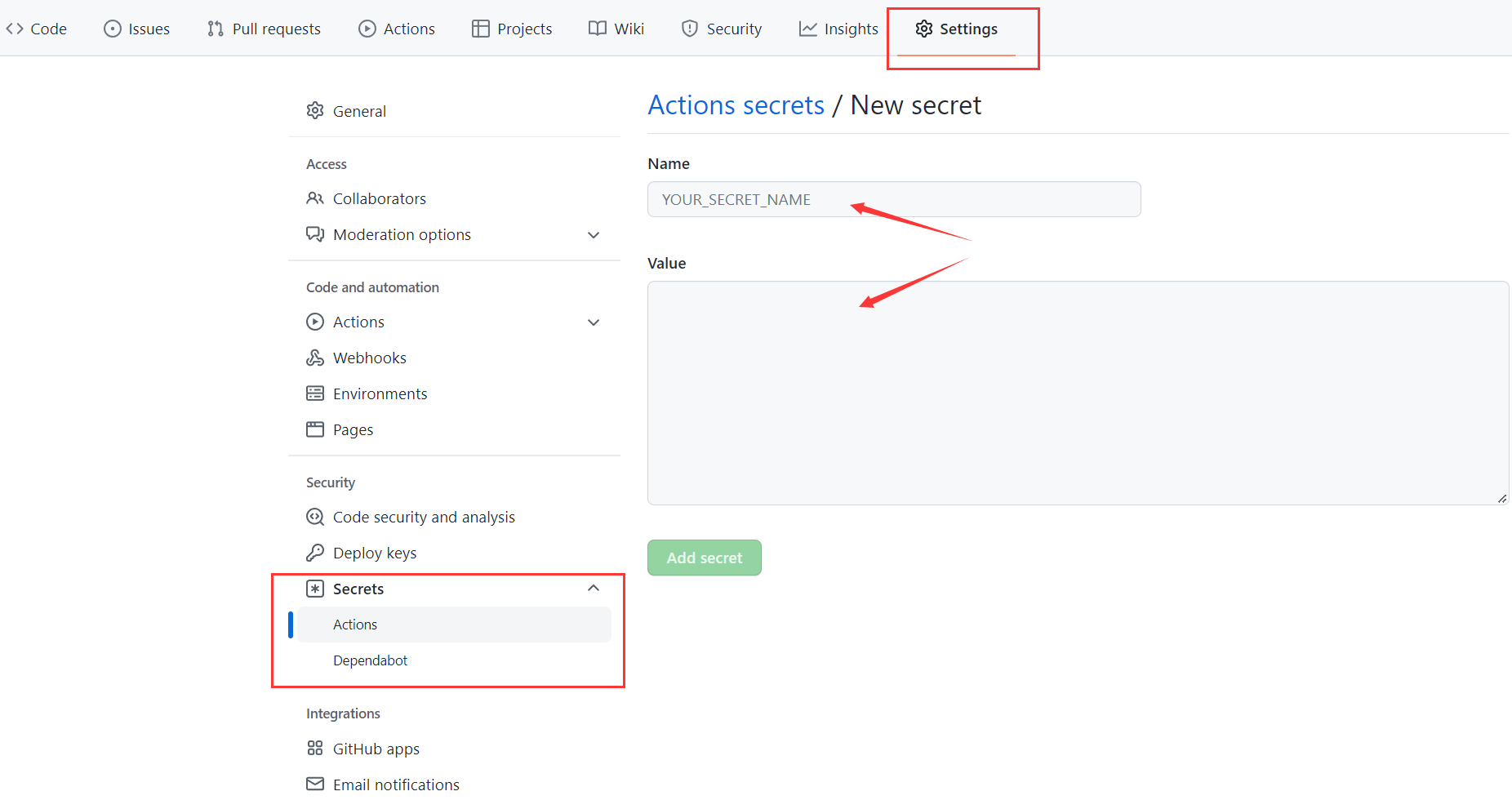Go back via the Actions secrets link
The image size is (1512, 809).
coord(735,104)
